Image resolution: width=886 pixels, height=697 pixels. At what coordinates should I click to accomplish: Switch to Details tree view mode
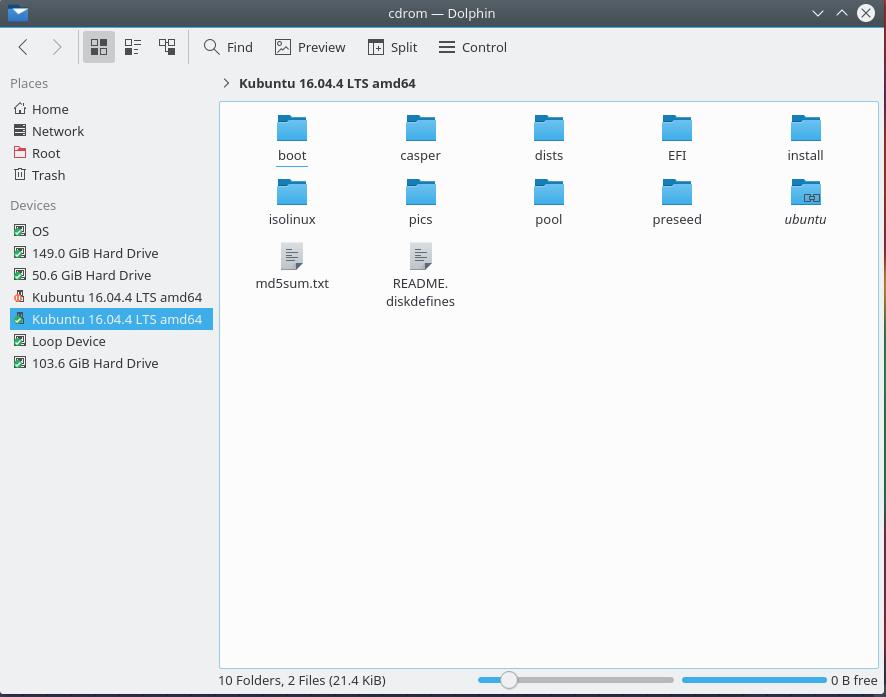(167, 47)
